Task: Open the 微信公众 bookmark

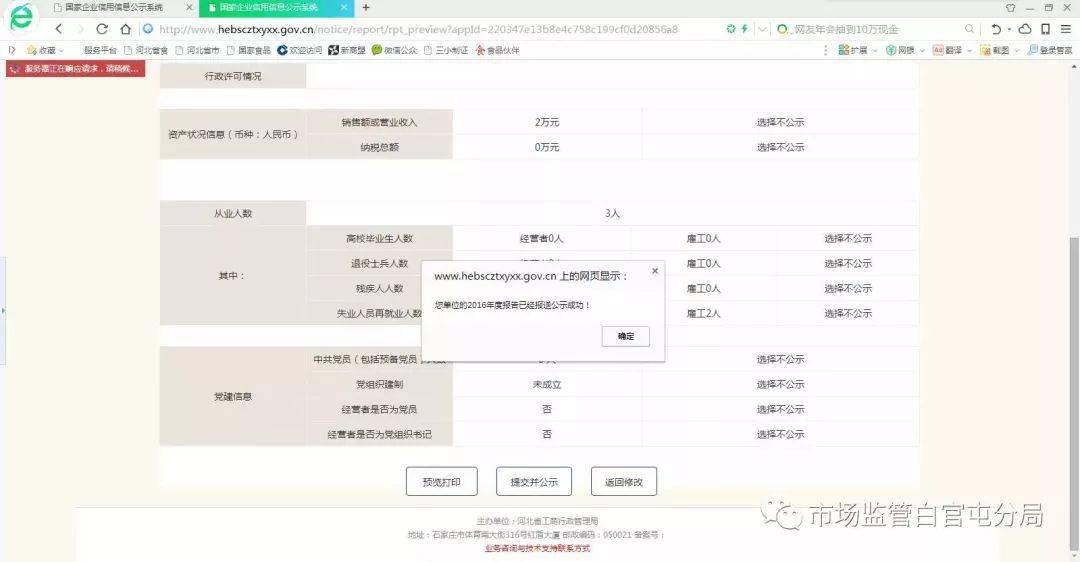Action: coord(395,50)
